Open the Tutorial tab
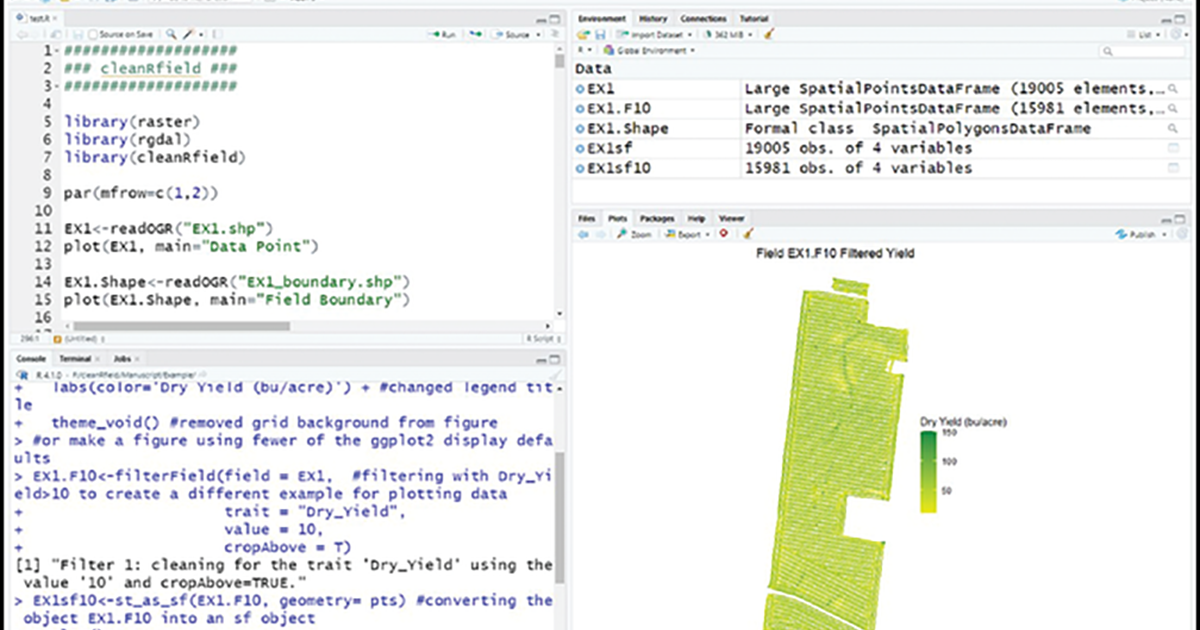 pos(753,19)
